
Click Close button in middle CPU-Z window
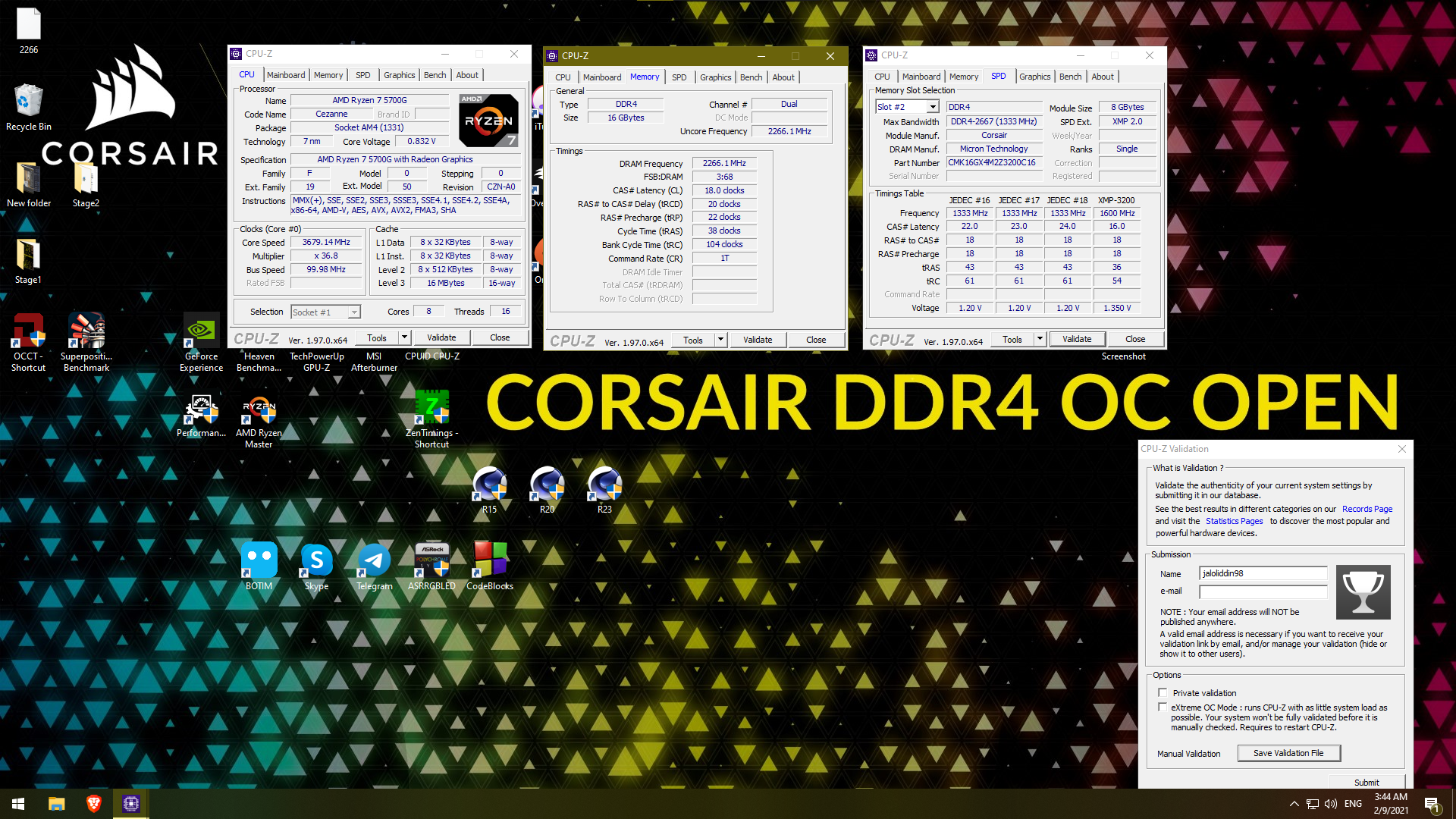[x=816, y=340]
